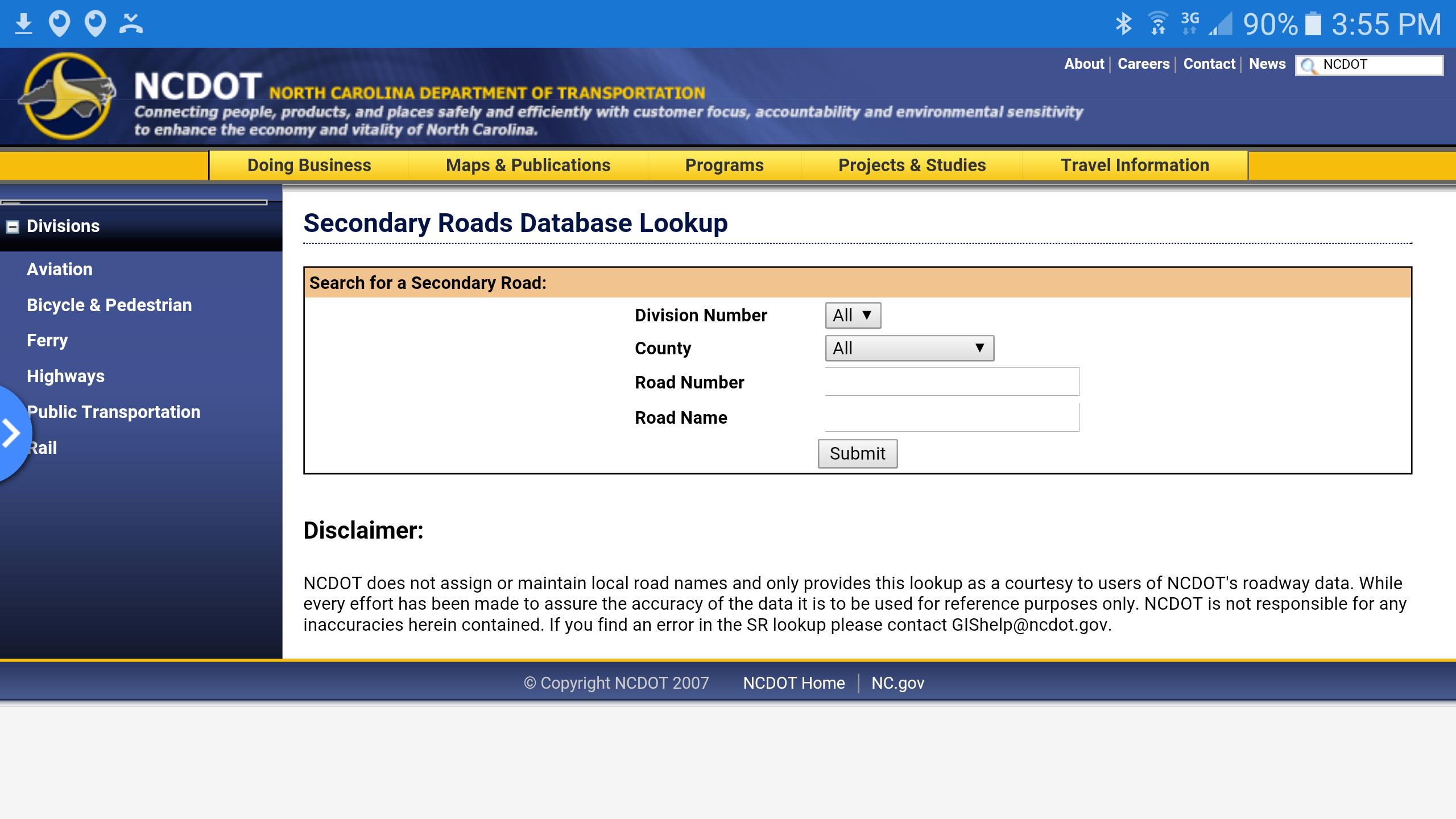Open the Programs menu
This screenshot has height=819, width=1456.
724,165
